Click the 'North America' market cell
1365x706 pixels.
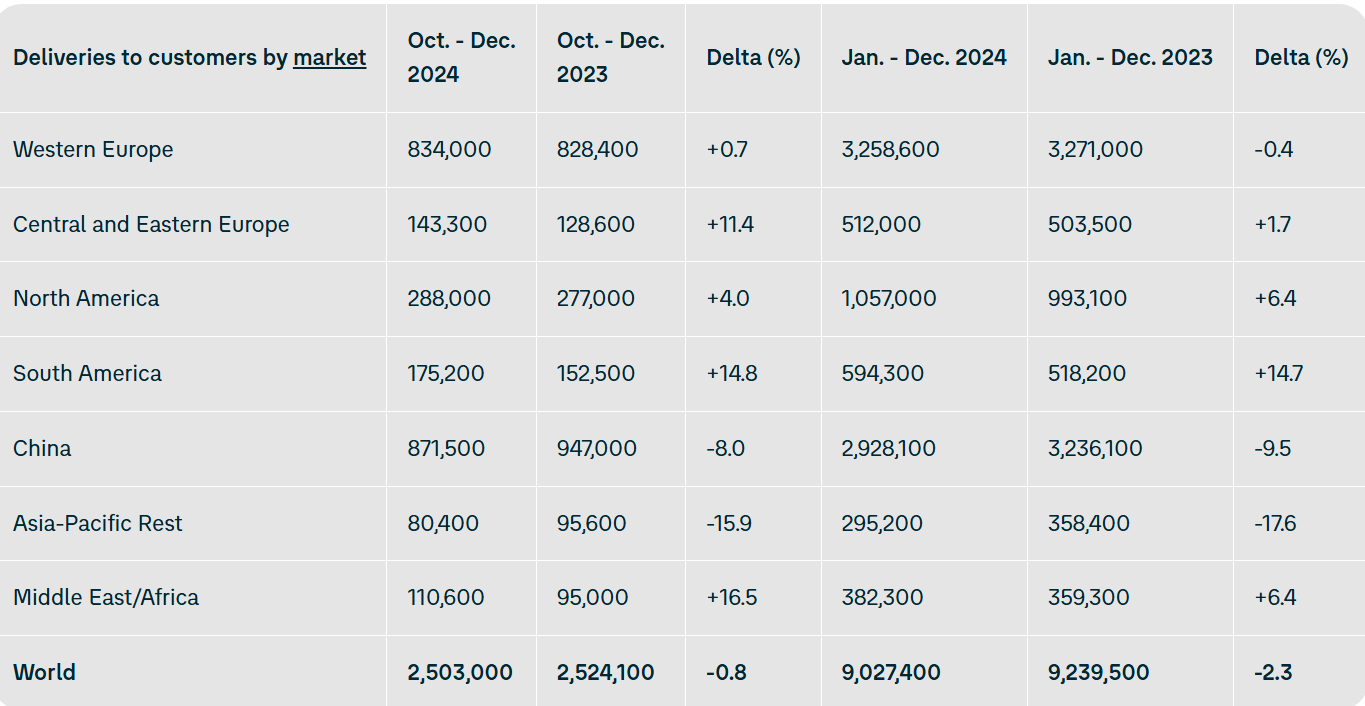(x=86, y=298)
